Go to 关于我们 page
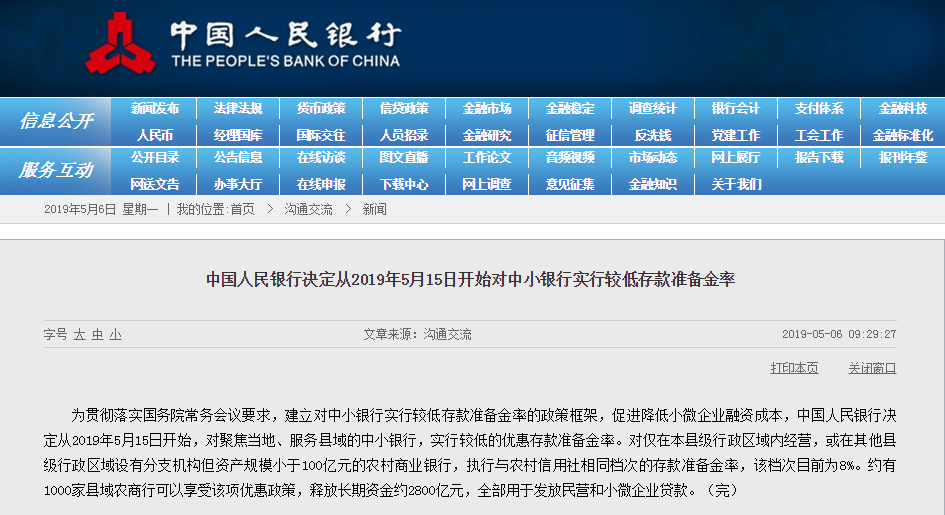The width and height of the screenshot is (945, 515). pyautogui.click(x=736, y=184)
